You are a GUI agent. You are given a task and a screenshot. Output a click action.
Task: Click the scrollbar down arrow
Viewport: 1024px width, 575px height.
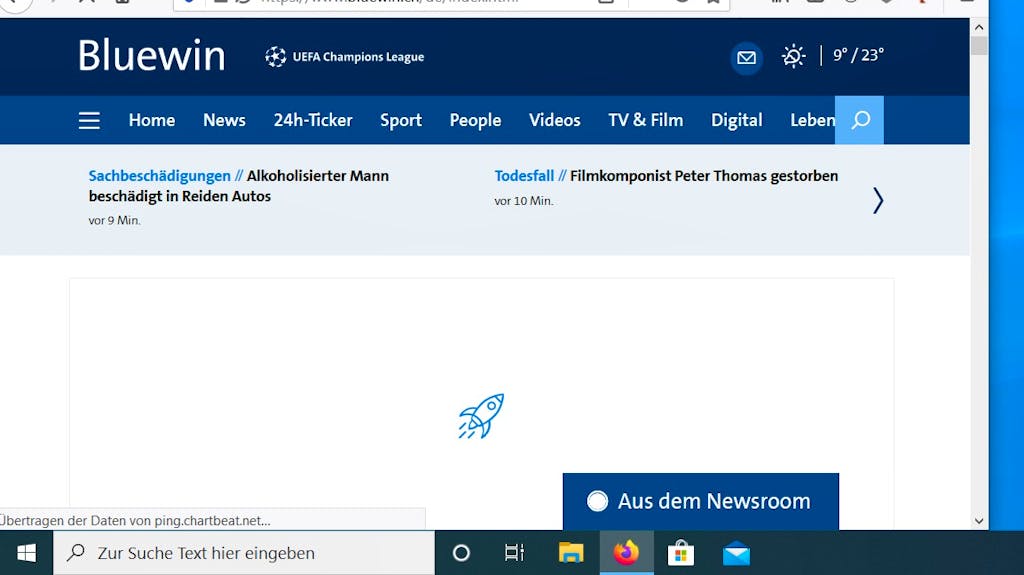[x=979, y=521]
